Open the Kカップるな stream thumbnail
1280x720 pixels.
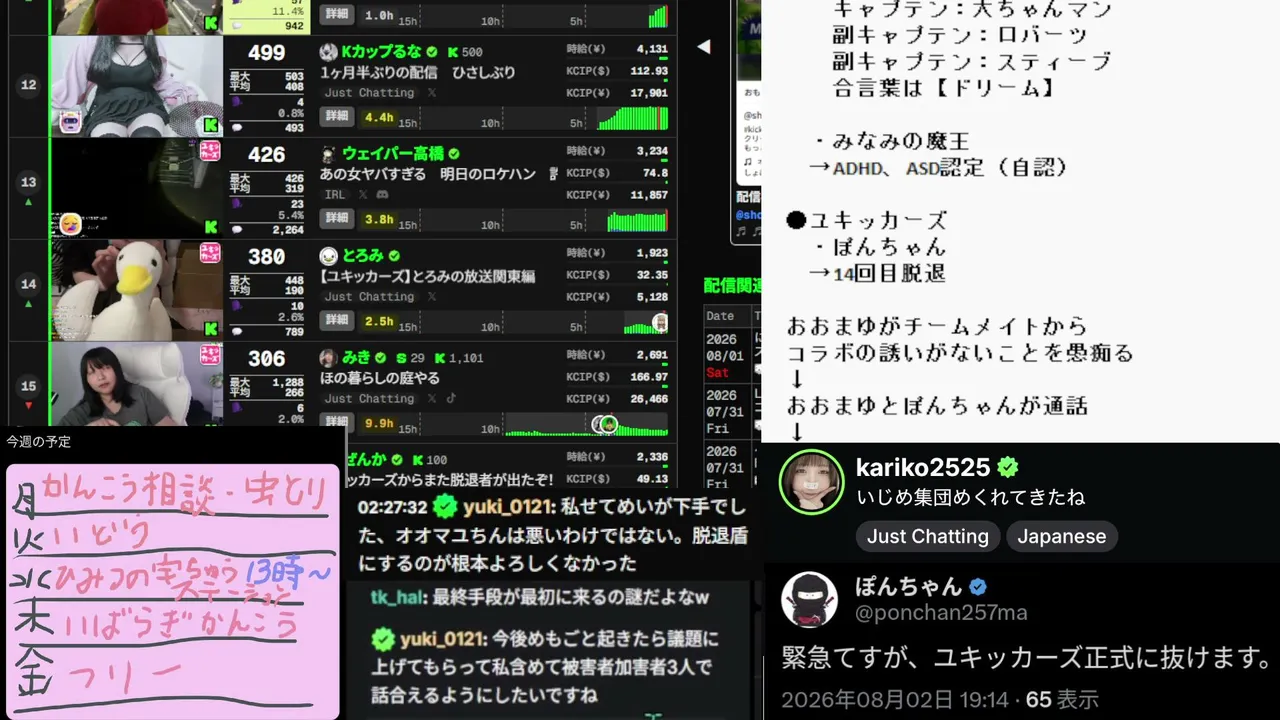[x=136, y=86]
